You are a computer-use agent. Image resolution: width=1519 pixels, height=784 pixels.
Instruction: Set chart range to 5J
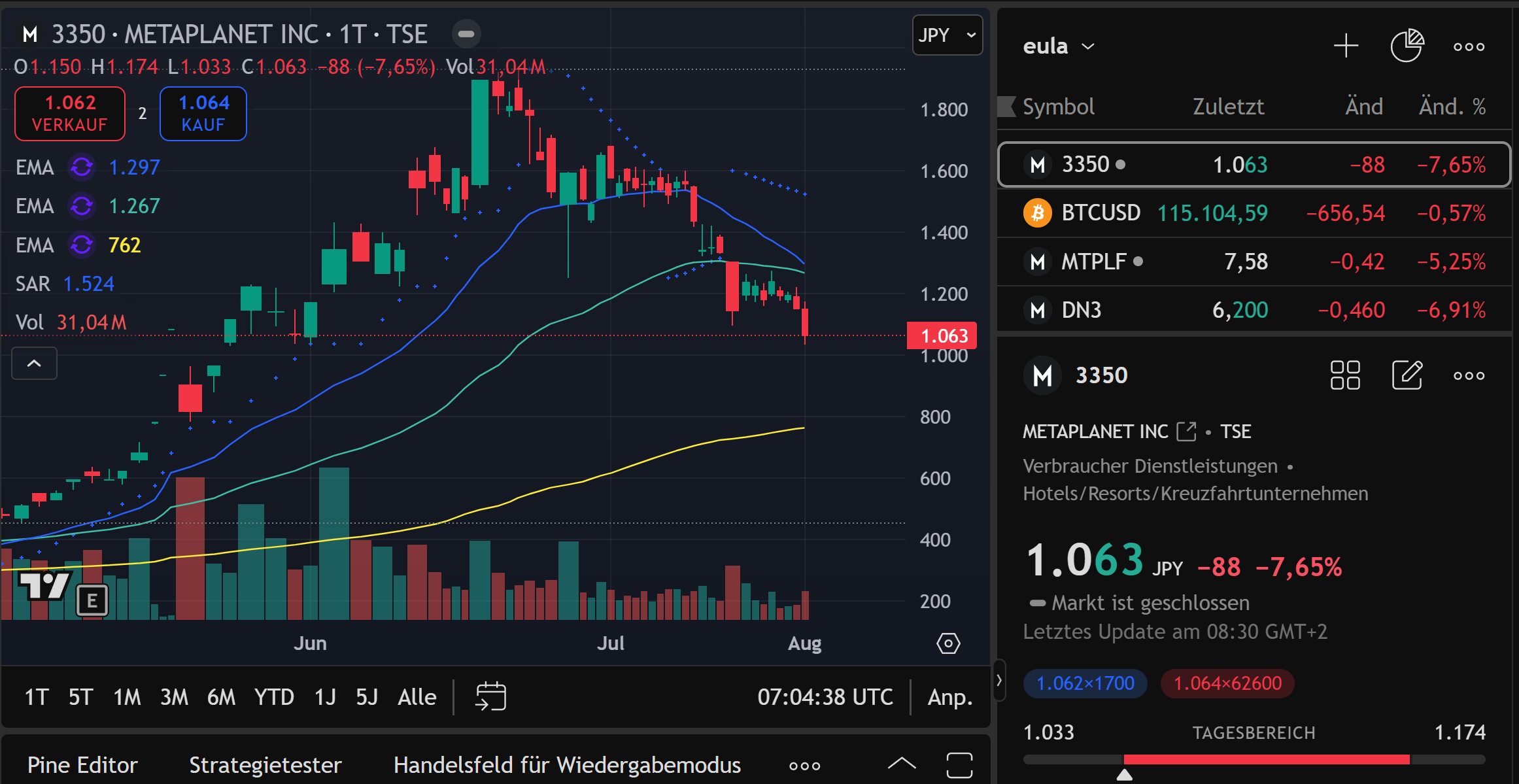pyautogui.click(x=367, y=698)
